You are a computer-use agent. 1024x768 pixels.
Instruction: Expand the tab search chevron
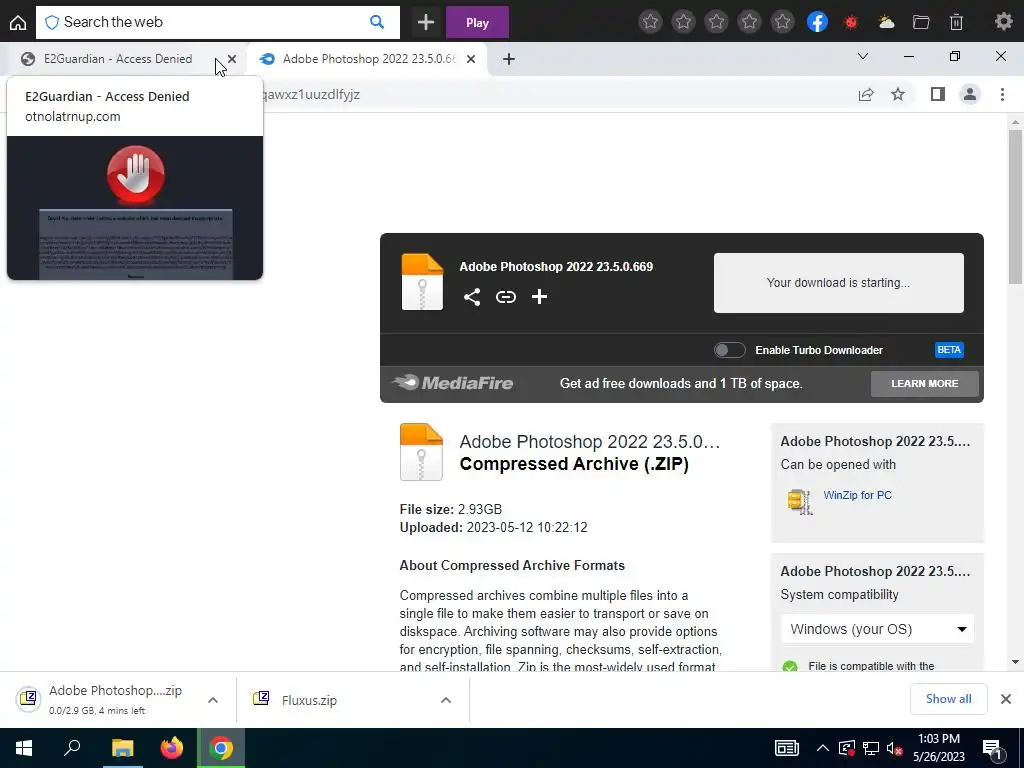(863, 57)
